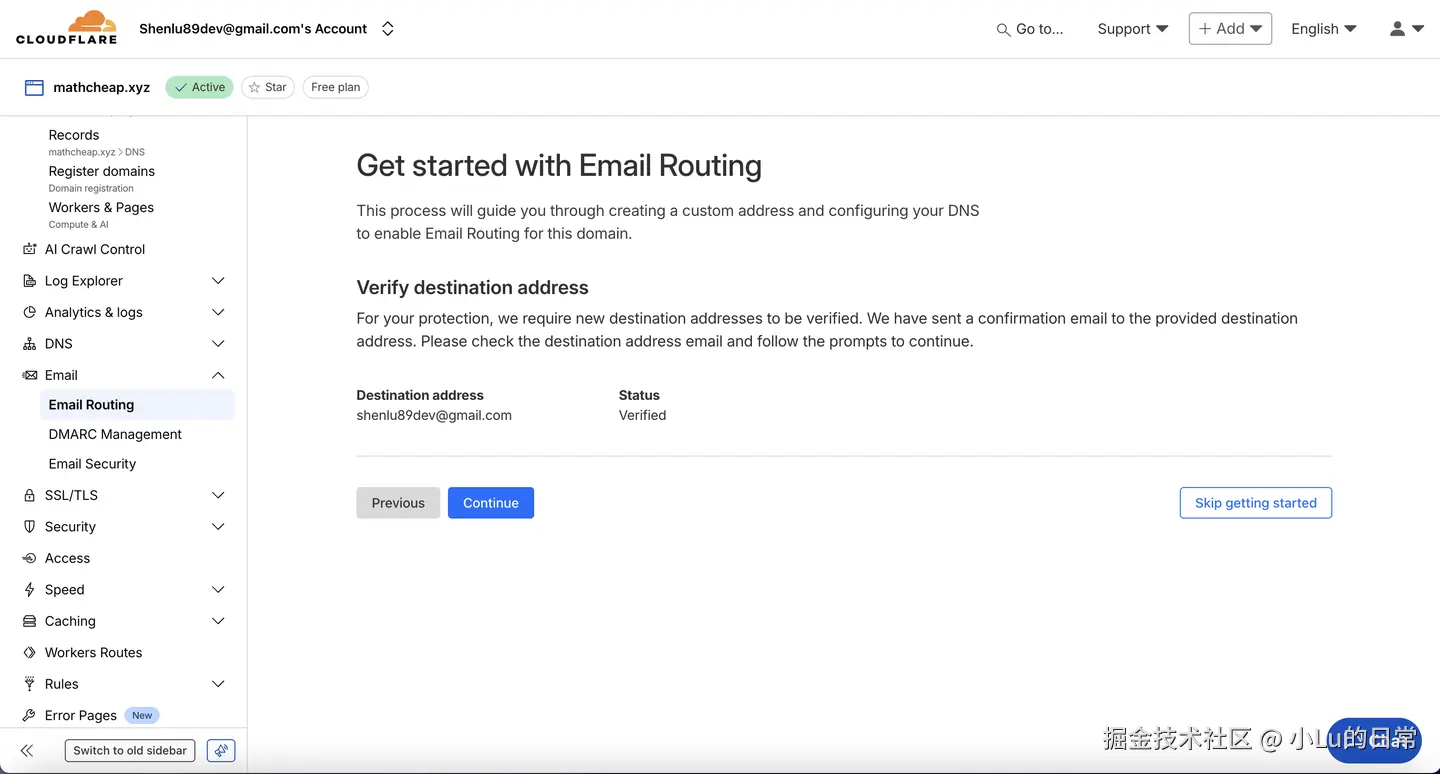Click the blue icon beside Switch to old sidebar
Screen dimensions: 1440x774
click(x=221, y=750)
